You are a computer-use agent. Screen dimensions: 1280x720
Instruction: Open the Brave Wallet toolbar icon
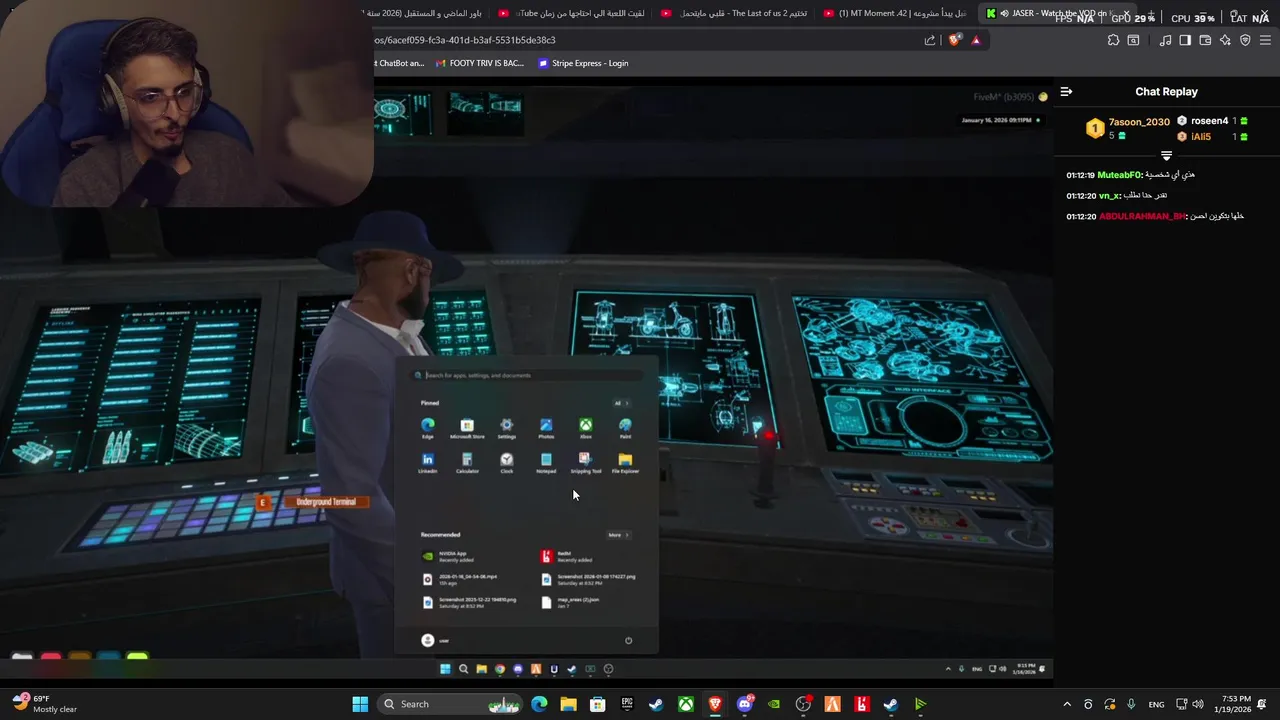(x=1205, y=40)
